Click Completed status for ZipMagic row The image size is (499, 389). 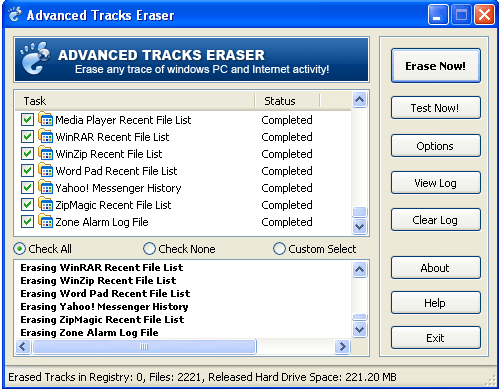pos(287,205)
